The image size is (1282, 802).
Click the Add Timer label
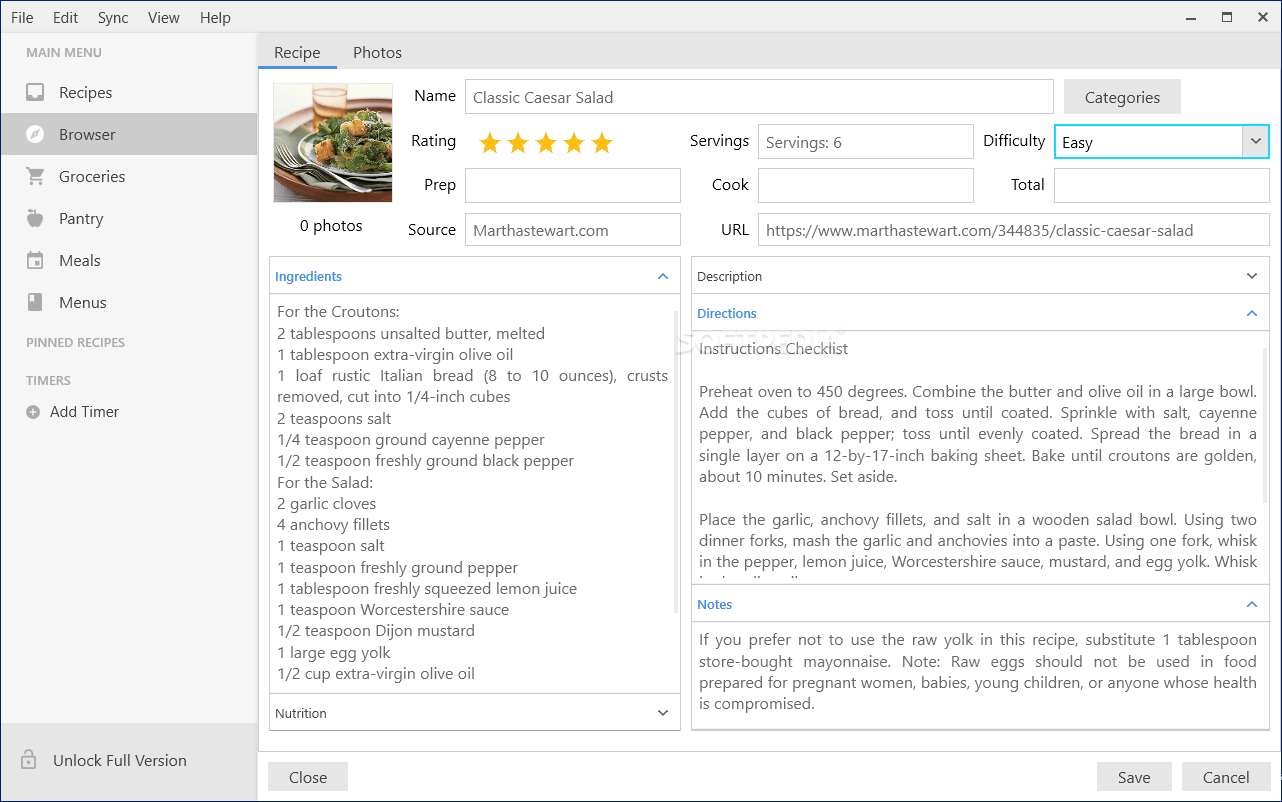[85, 412]
